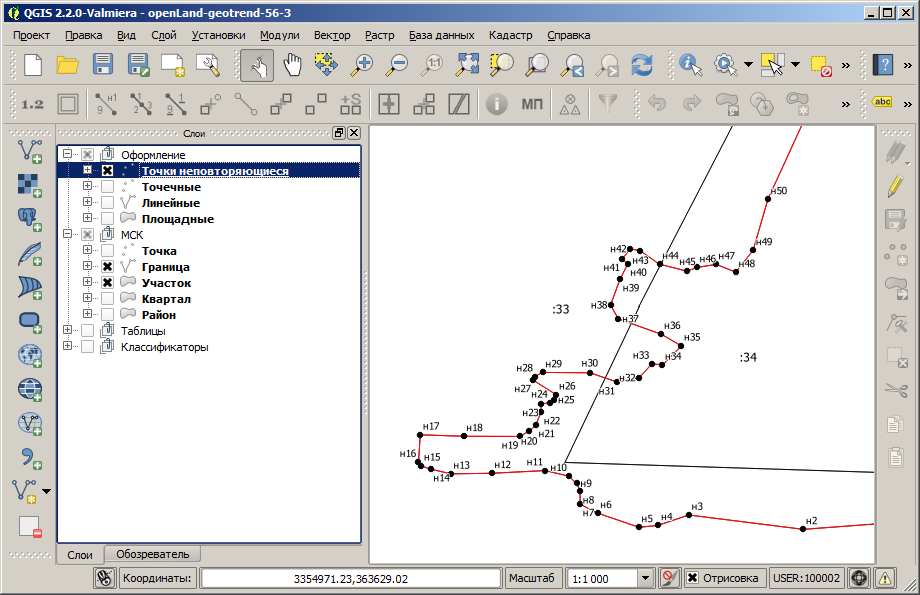Zoom to full extent icon
The height and width of the screenshot is (595, 920).
click(468, 65)
